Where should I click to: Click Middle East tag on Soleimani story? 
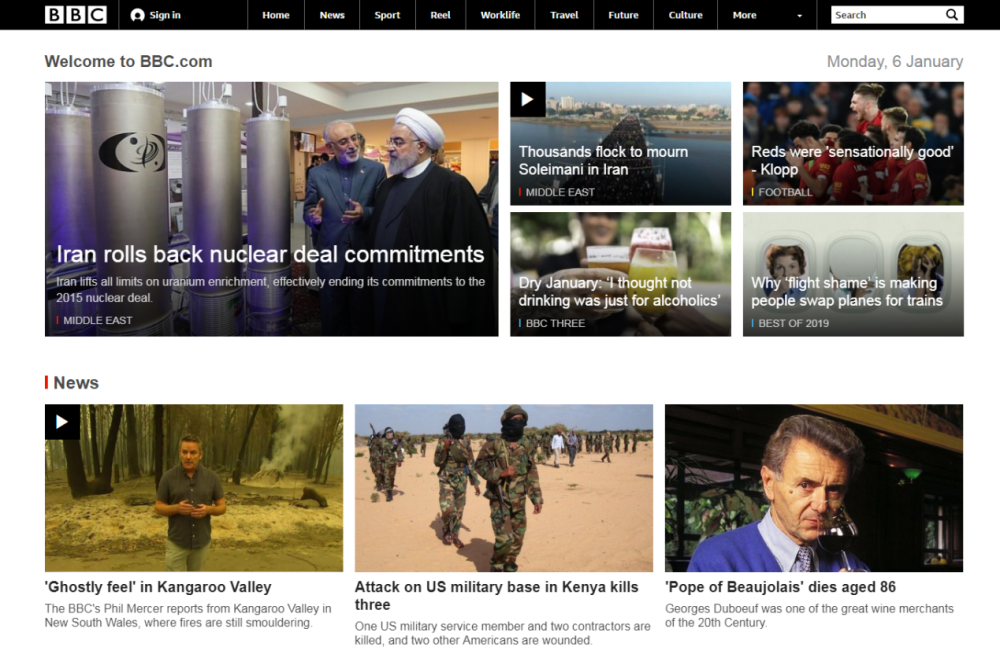[559, 192]
